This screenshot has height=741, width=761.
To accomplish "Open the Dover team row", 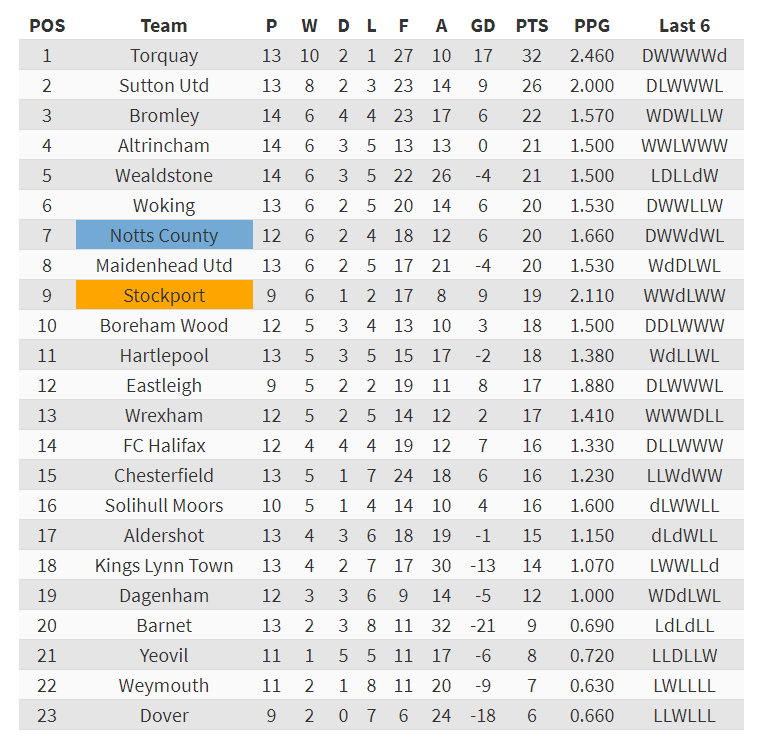I will point(164,716).
